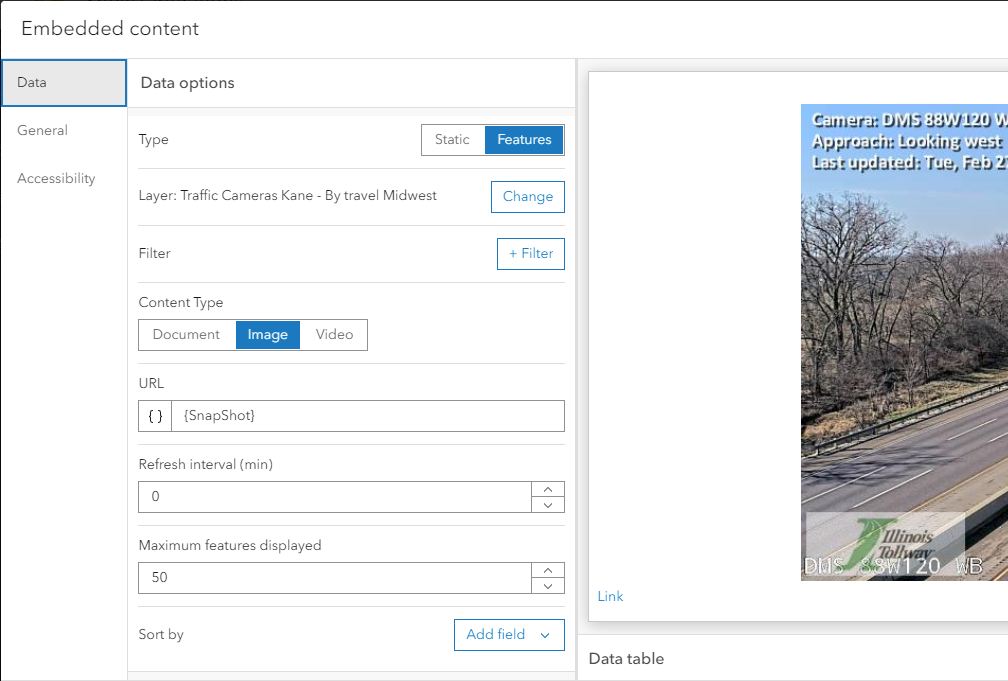Image resolution: width=1008 pixels, height=681 pixels.
Task: Select Features as the content Type
Action: (524, 140)
